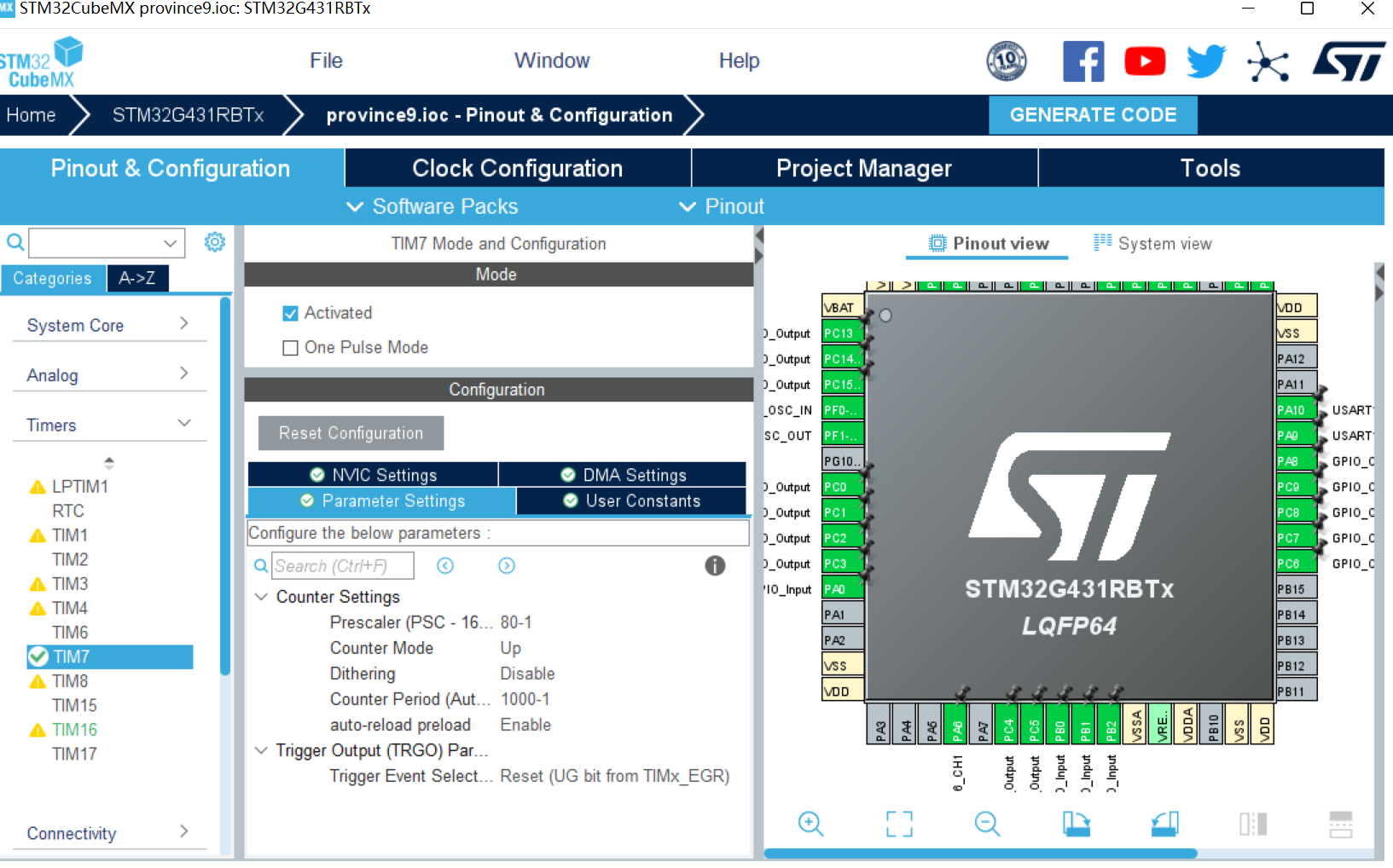Zoom in on the chip pinout
This screenshot has width=1393, height=868.
tap(810, 824)
